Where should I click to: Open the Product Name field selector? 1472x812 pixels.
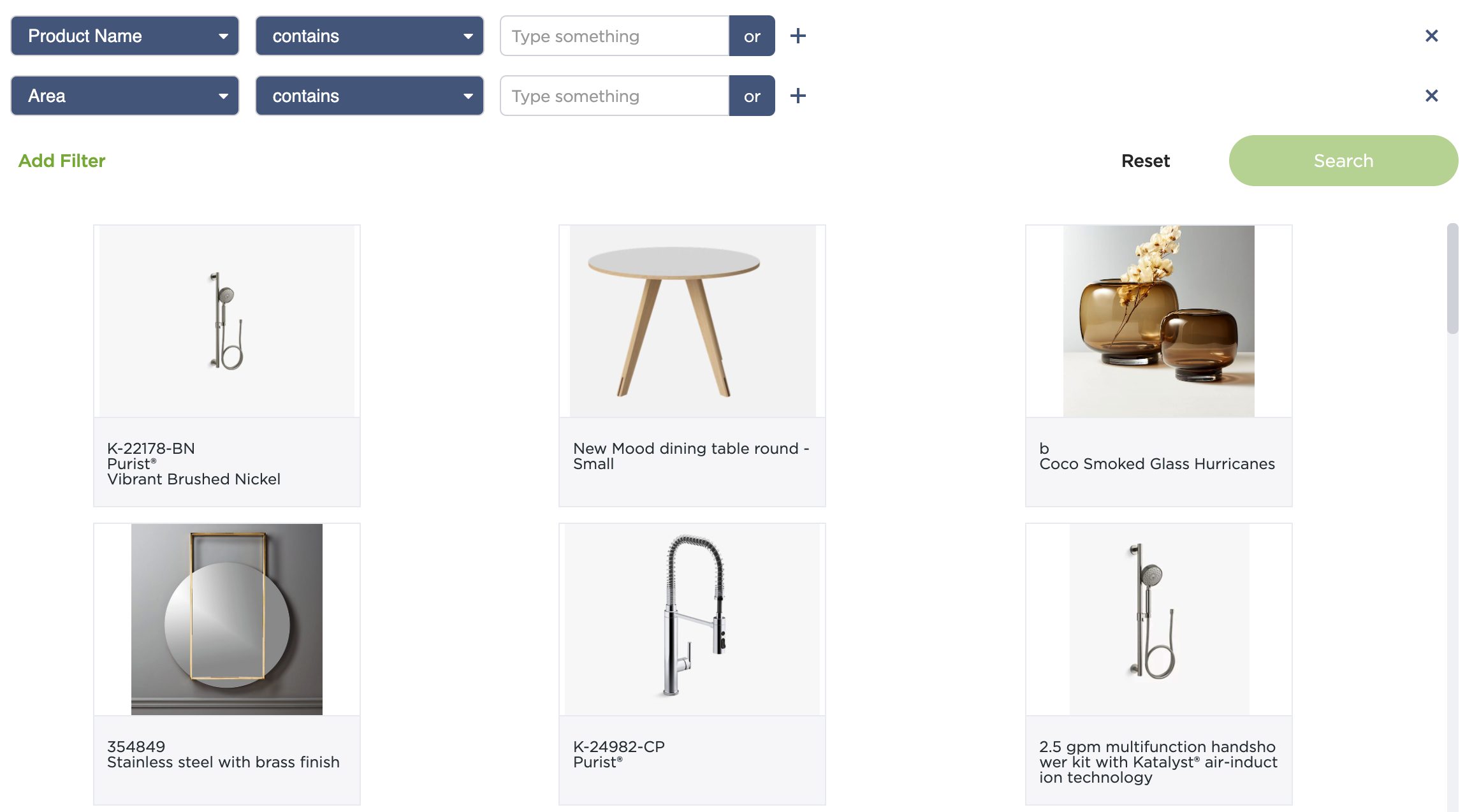coord(124,36)
